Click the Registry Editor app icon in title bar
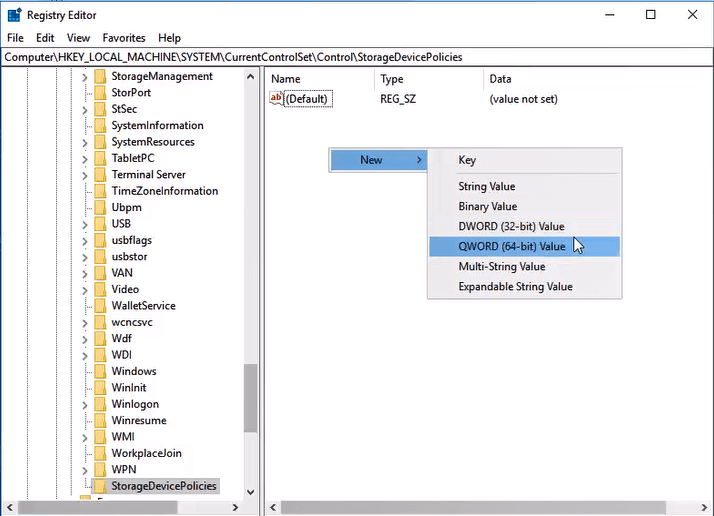 point(14,15)
